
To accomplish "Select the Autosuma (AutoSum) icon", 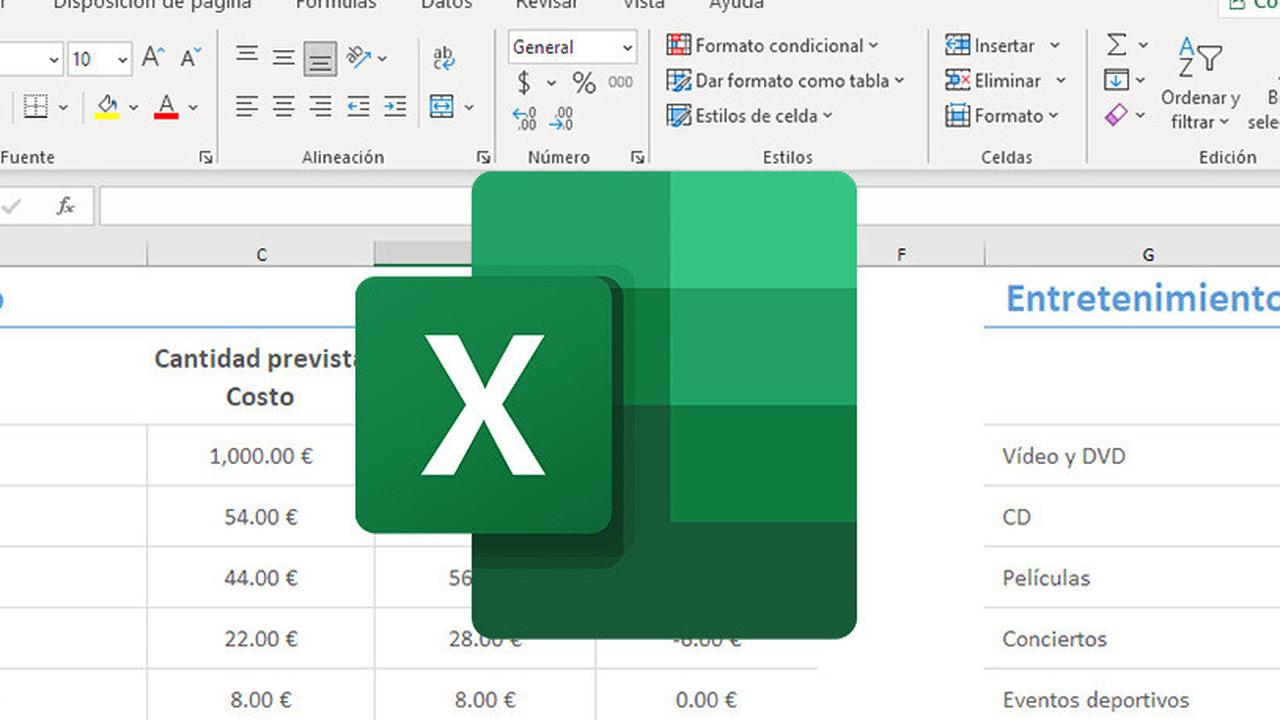I will coord(1117,45).
